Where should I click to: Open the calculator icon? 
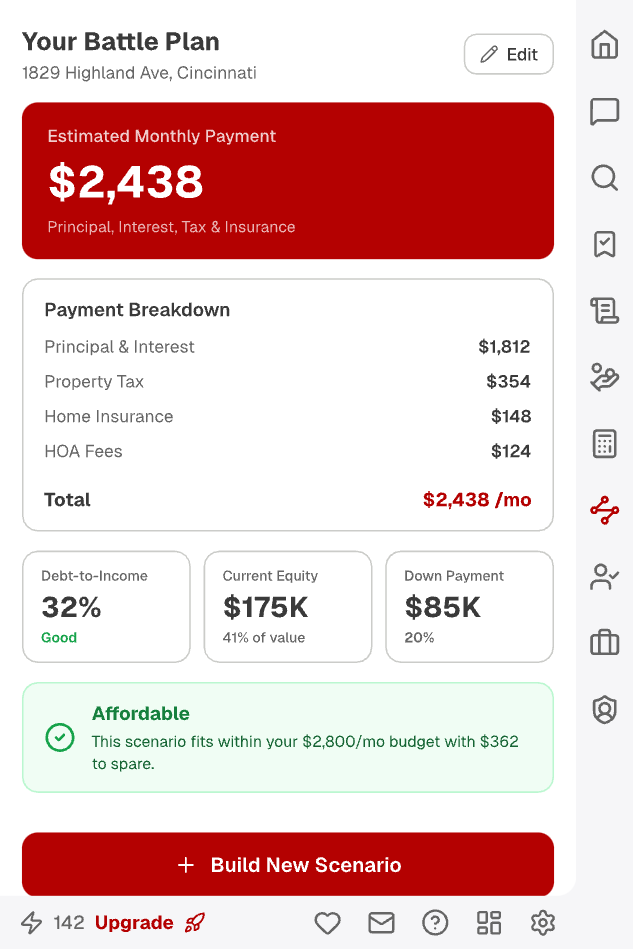tap(604, 443)
